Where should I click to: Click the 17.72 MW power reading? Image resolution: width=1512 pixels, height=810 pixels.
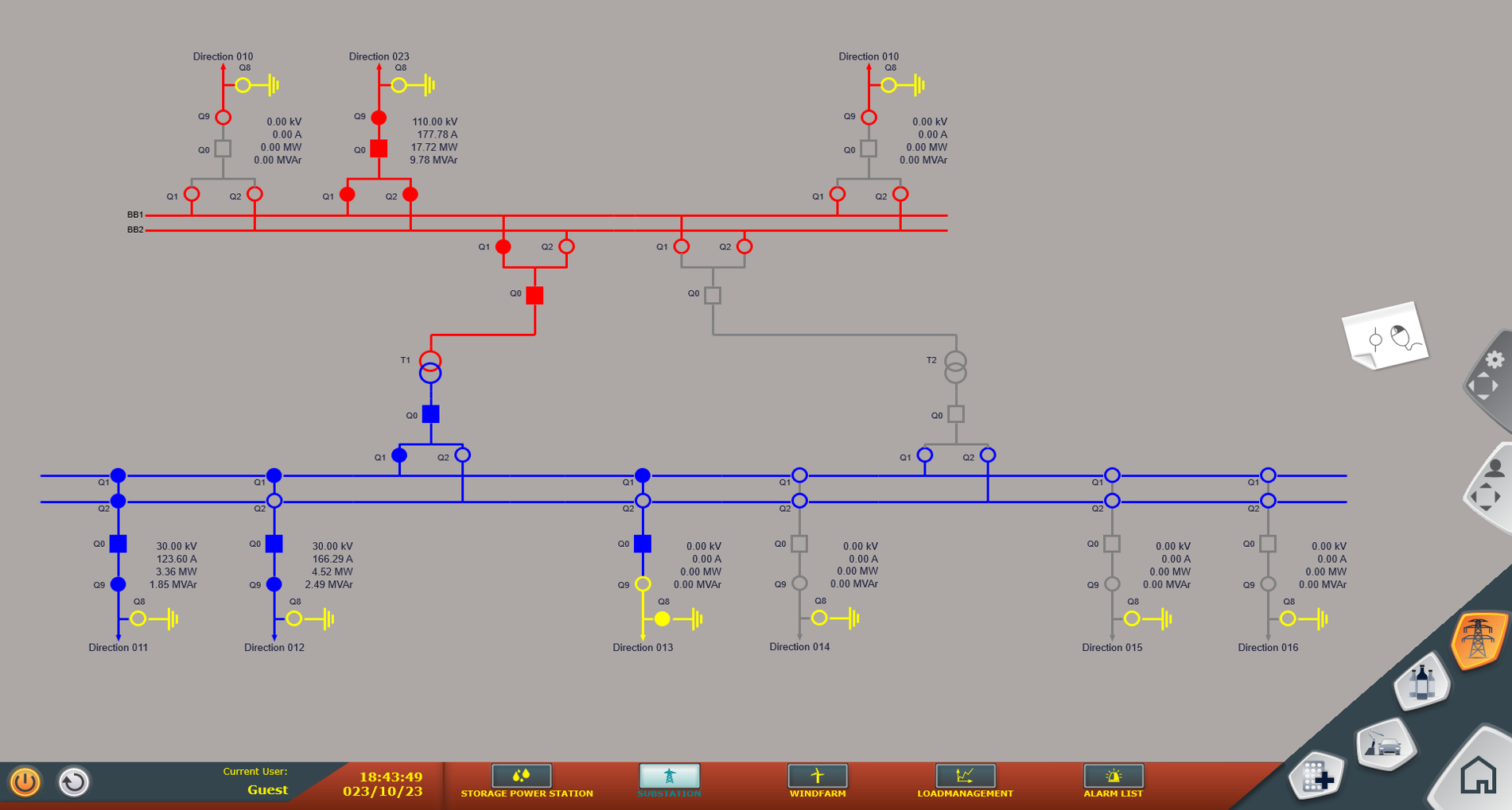[434, 148]
